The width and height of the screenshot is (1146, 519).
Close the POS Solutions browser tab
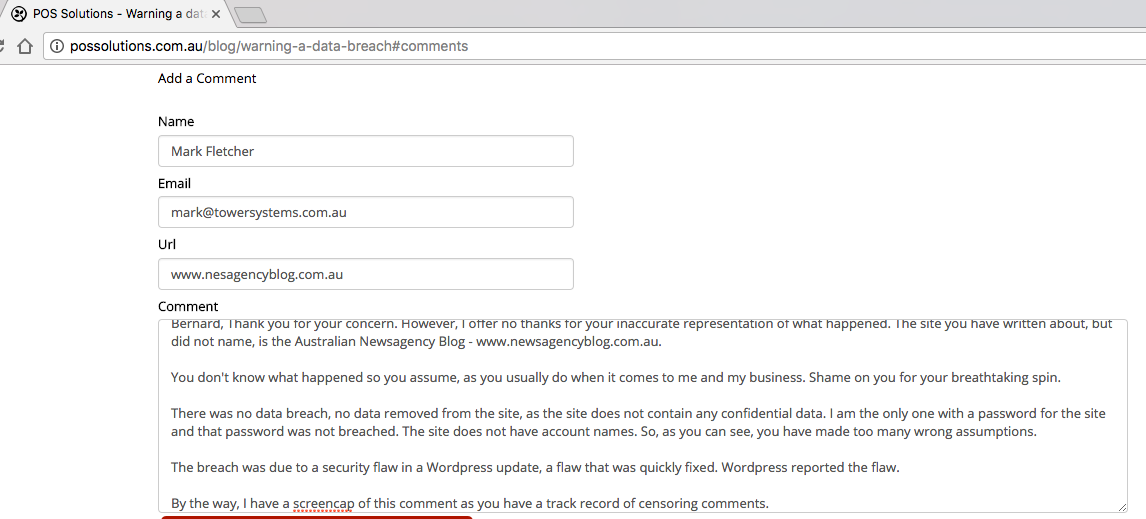216,14
